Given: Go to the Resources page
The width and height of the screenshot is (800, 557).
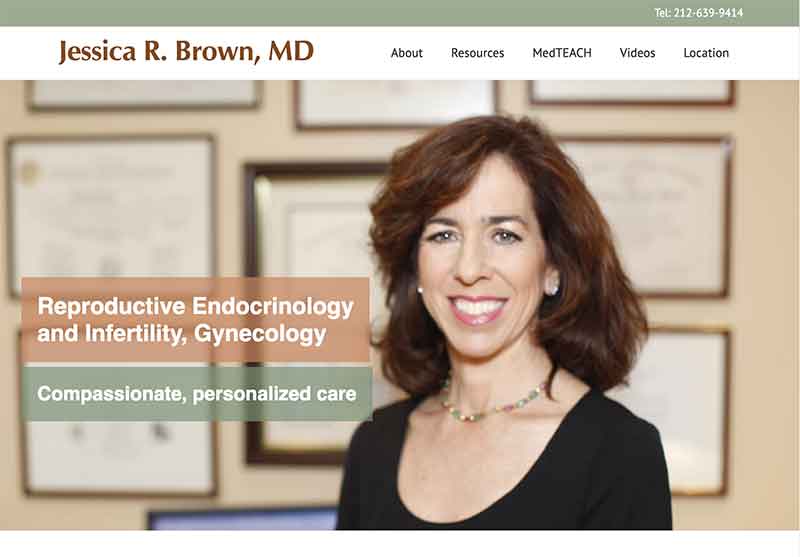Looking at the screenshot, I should click(x=477, y=53).
